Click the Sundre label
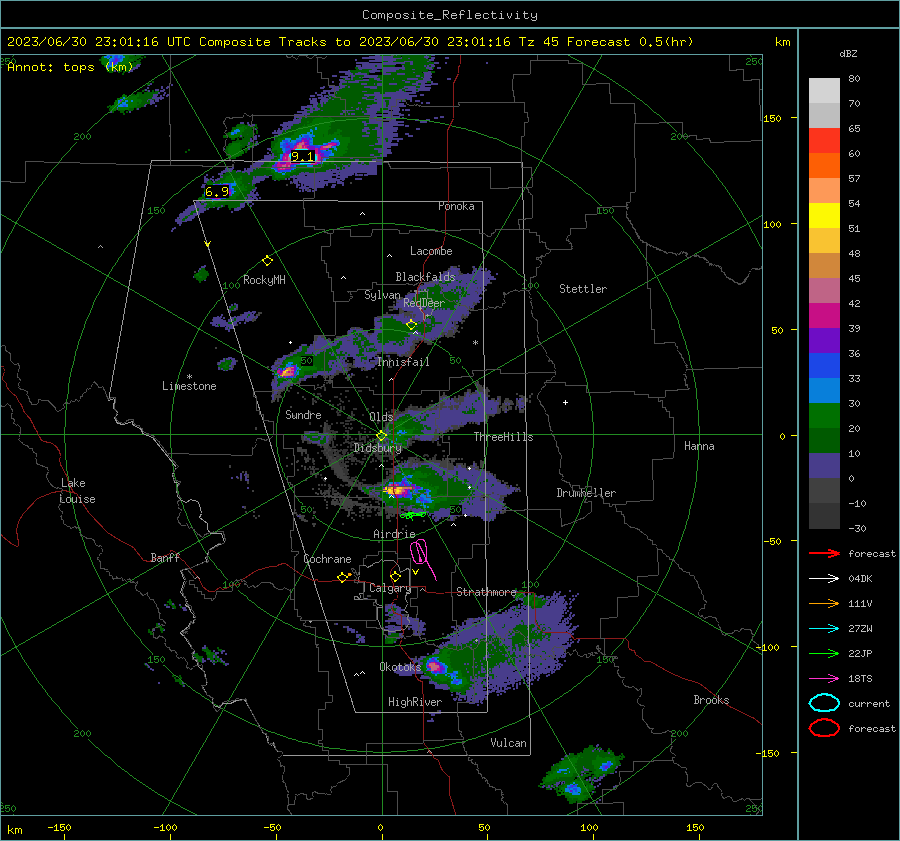This screenshot has width=900, height=841. click(303, 414)
